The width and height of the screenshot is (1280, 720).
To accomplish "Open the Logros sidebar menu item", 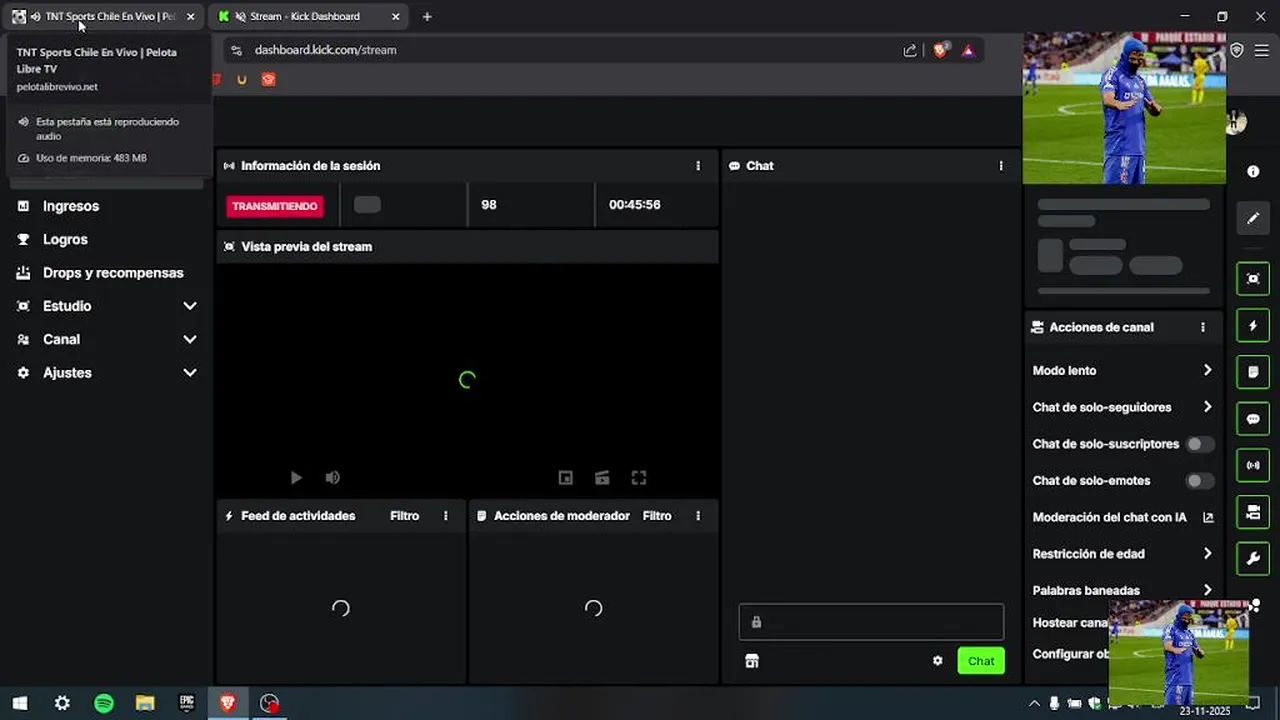I will [65, 239].
